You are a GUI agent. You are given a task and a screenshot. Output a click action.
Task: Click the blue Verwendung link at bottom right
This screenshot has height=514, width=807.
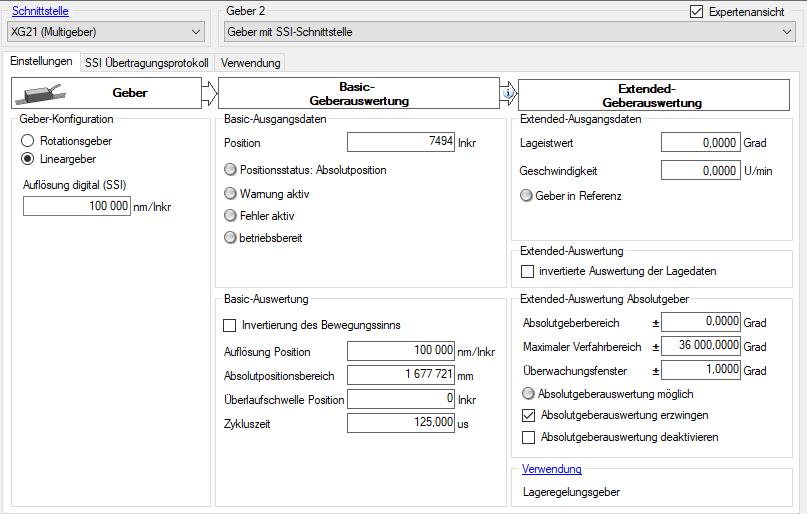(x=552, y=469)
